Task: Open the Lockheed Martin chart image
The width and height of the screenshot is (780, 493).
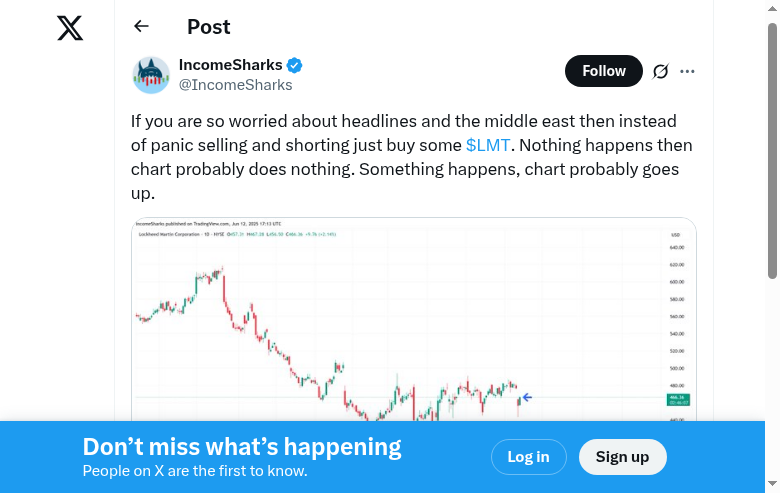Action: coord(400,320)
